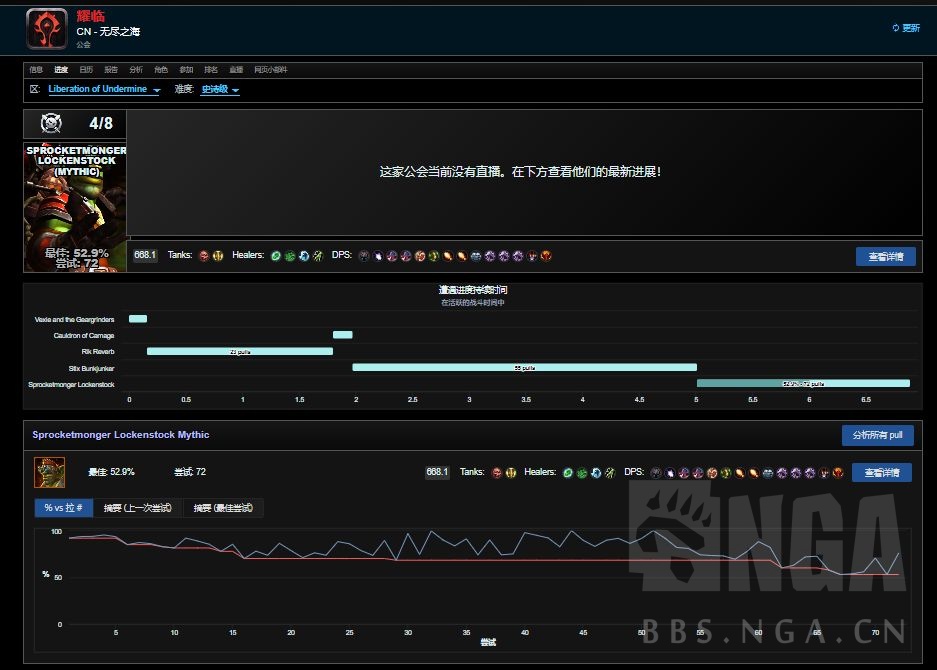937x670 pixels.
Task: Click the first tank class icon in upper roster
Action: coord(203,256)
